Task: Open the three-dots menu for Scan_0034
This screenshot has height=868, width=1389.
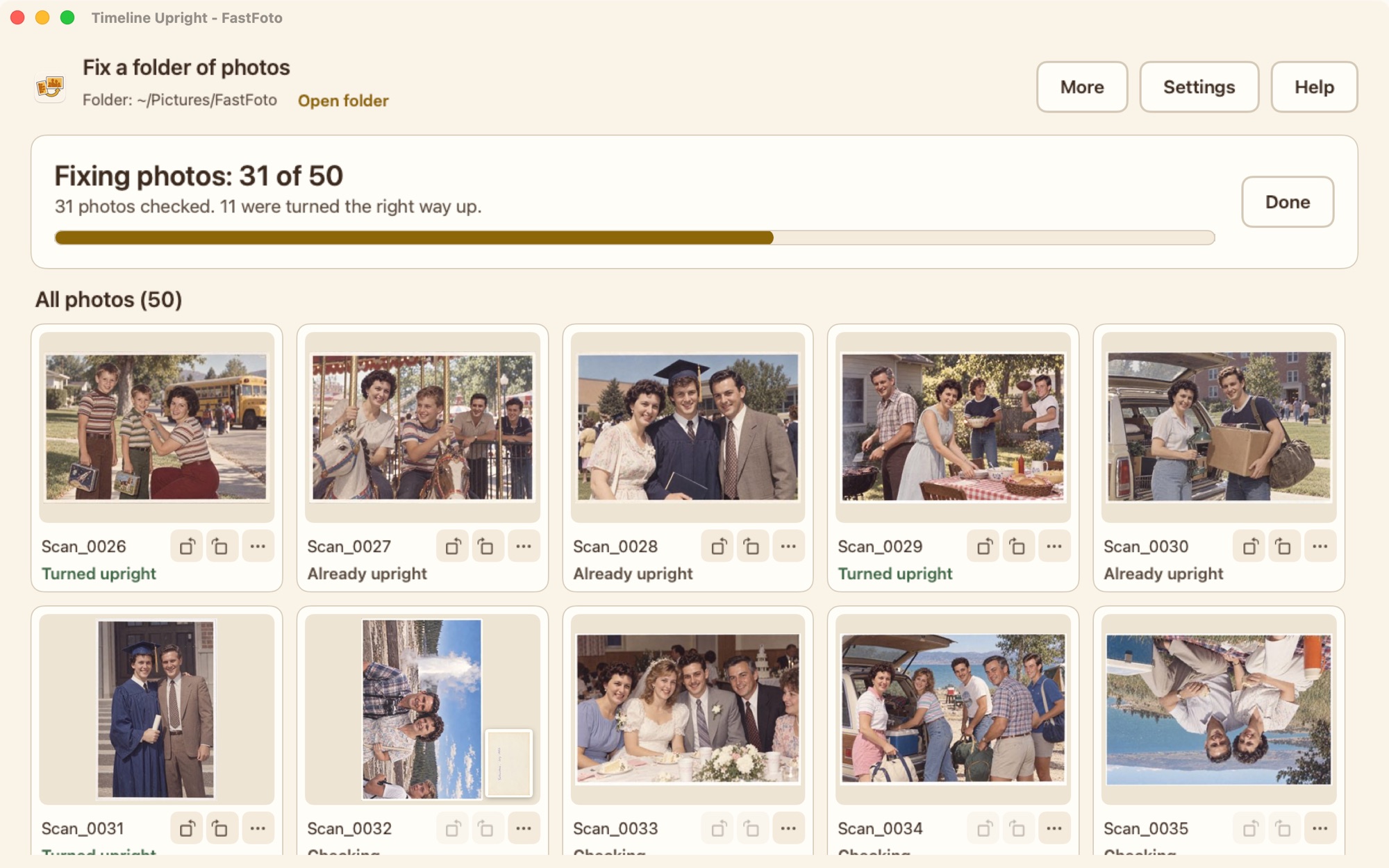Action: pos(1054,828)
